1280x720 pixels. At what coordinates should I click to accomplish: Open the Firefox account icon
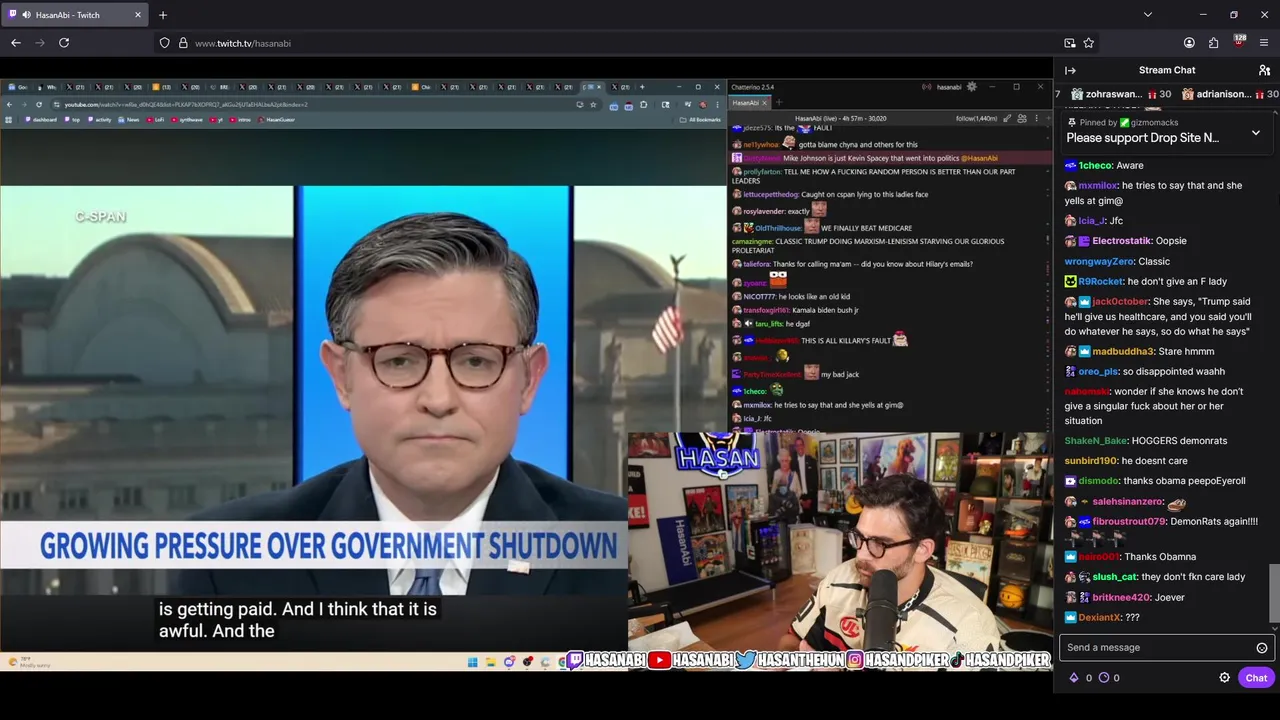point(1189,43)
